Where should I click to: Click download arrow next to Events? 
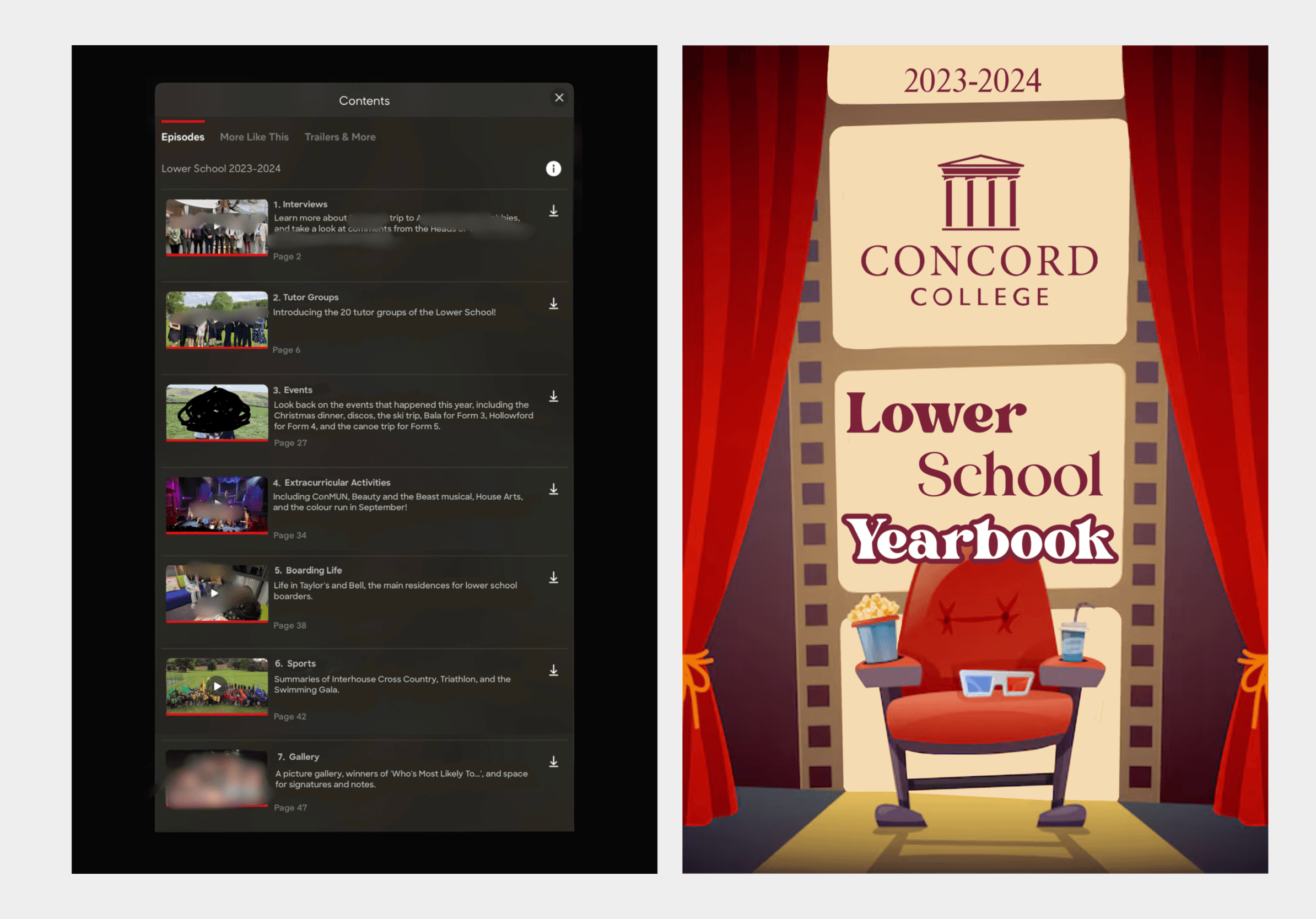553,397
